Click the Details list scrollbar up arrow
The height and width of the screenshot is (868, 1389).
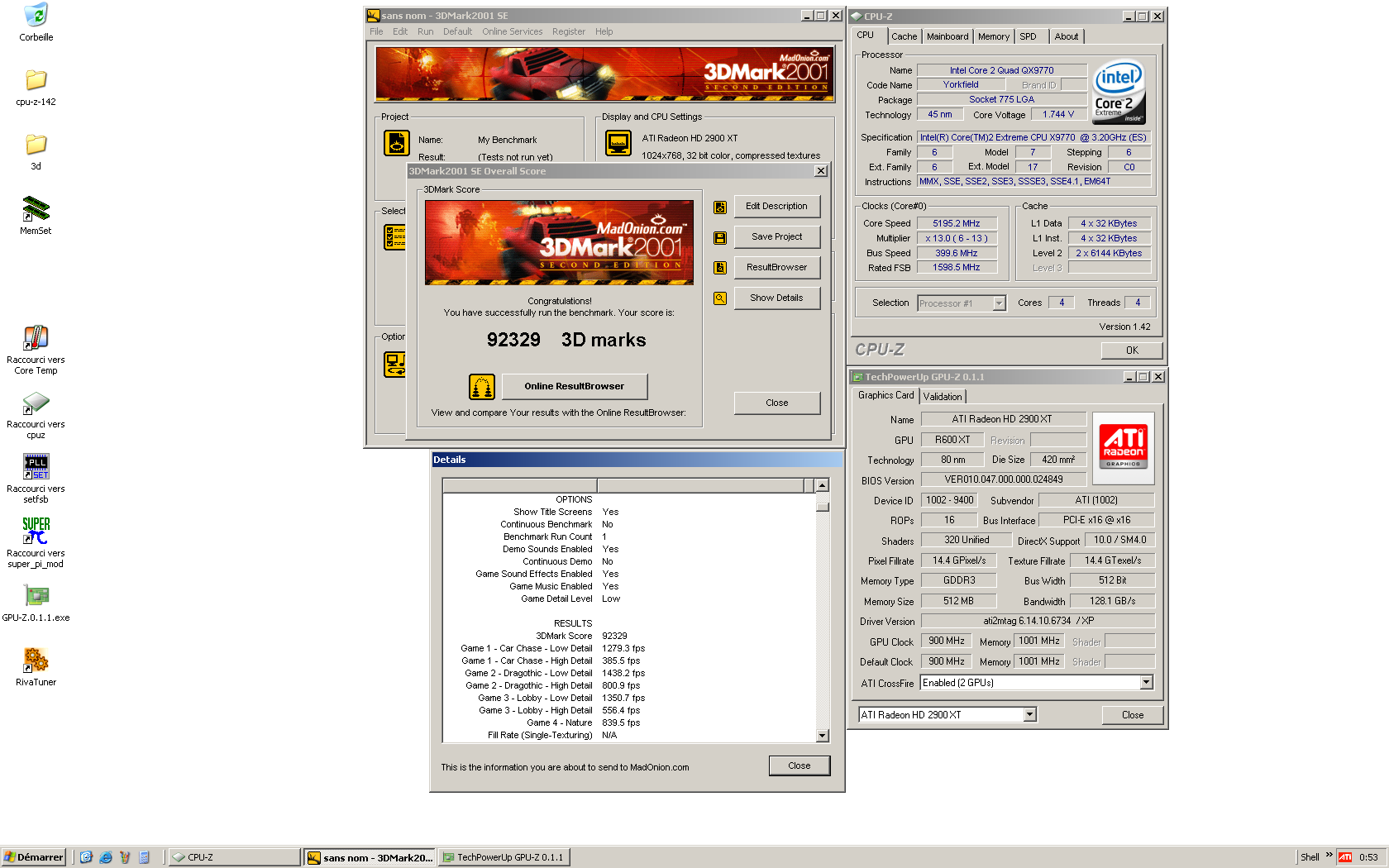822,486
